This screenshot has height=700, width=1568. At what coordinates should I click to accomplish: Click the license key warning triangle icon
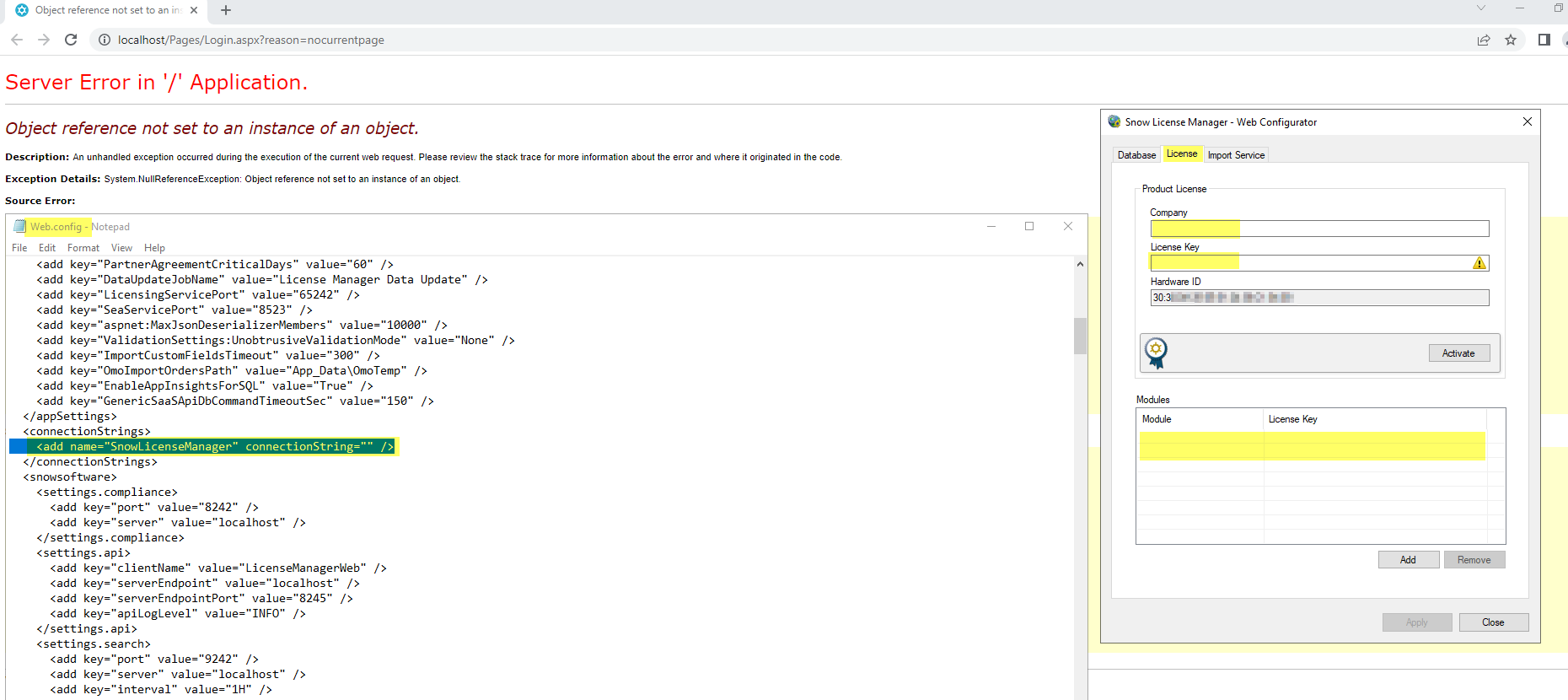(x=1479, y=263)
